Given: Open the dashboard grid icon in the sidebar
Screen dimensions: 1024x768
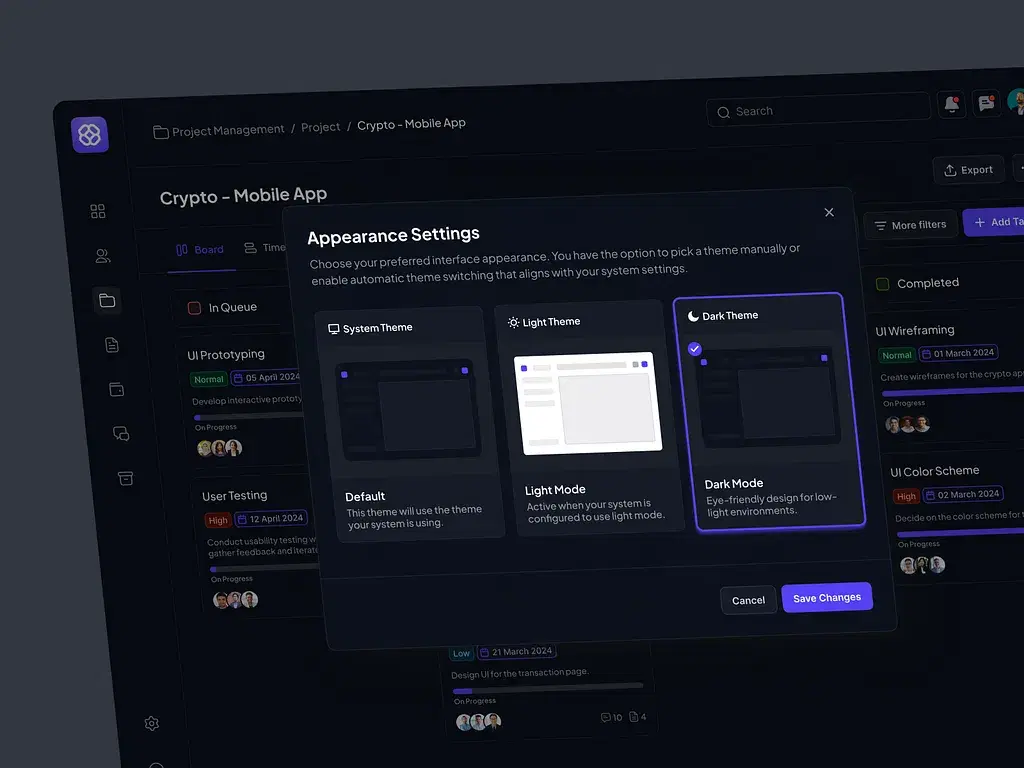Looking at the screenshot, I should (x=98, y=211).
